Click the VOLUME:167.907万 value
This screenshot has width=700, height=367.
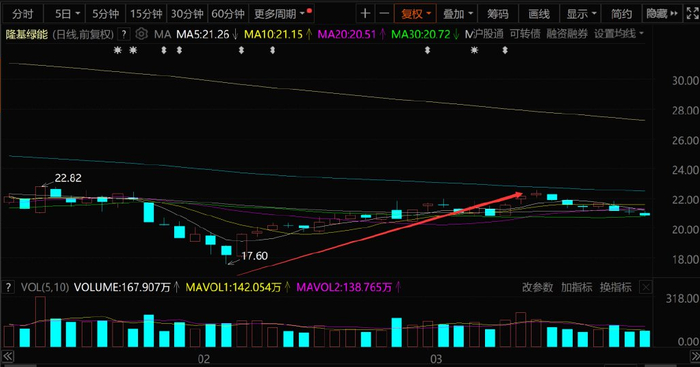point(122,287)
